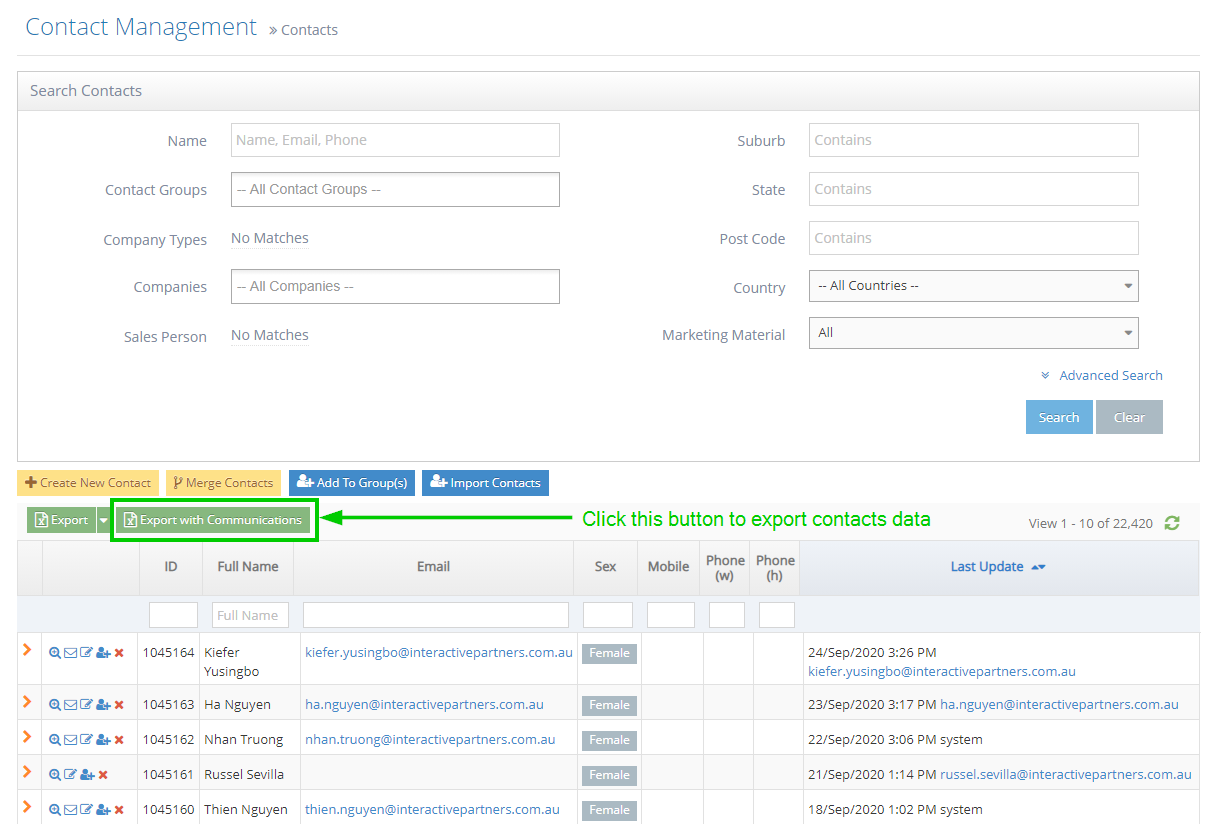Click the Export with Communications button
The width and height of the screenshot is (1215, 824).
pos(213,519)
